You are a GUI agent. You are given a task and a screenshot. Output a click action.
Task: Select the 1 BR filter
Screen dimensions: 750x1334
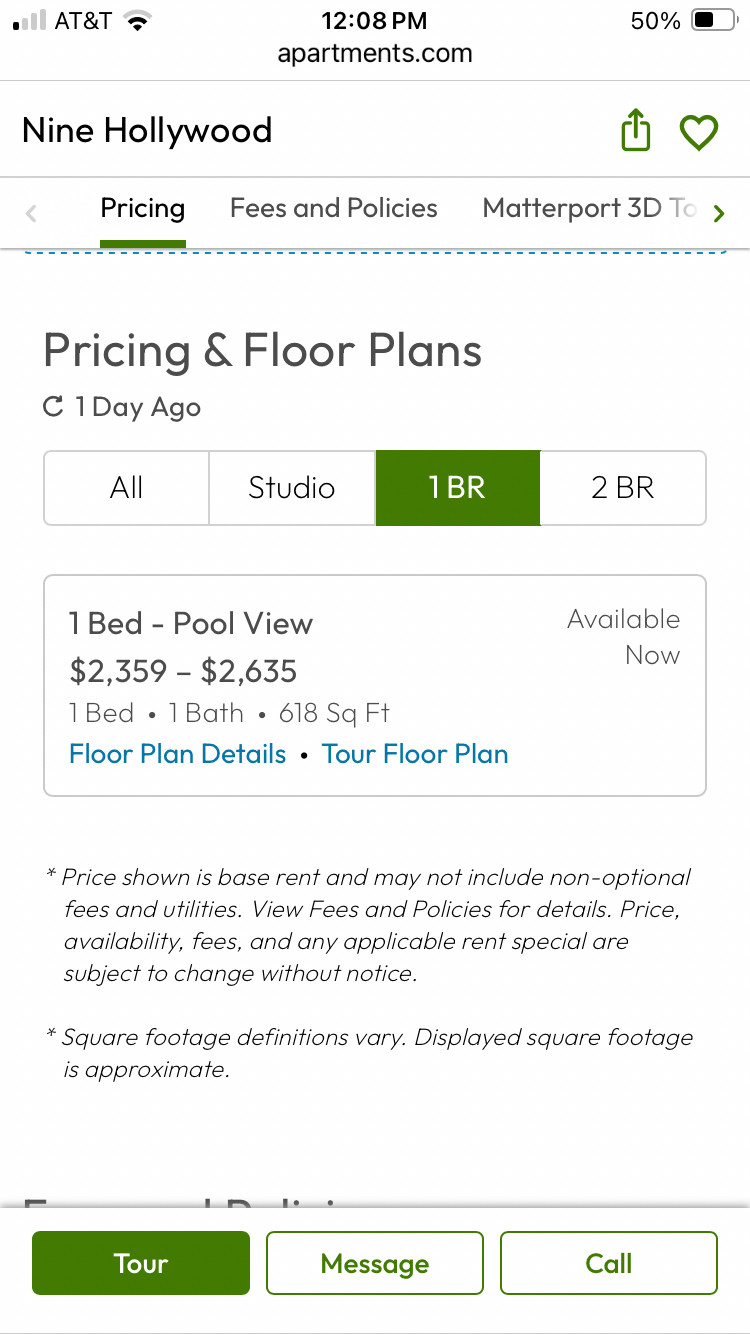coord(458,488)
